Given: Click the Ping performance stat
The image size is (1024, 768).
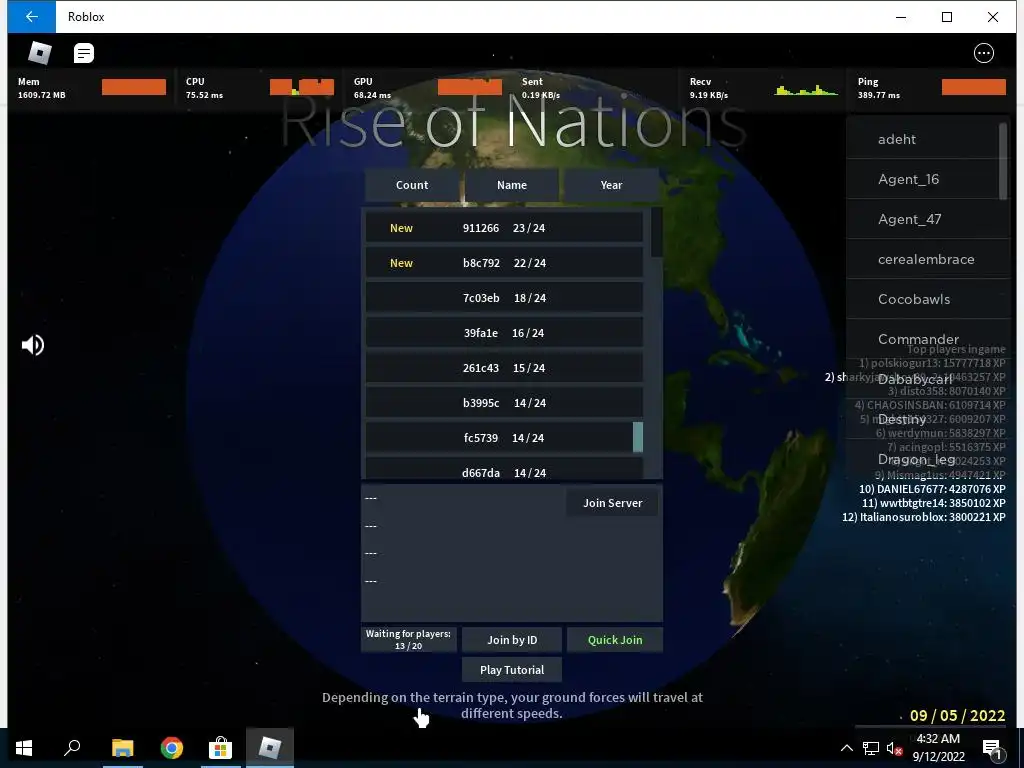Looking at the screenshot, I should 931,88.
